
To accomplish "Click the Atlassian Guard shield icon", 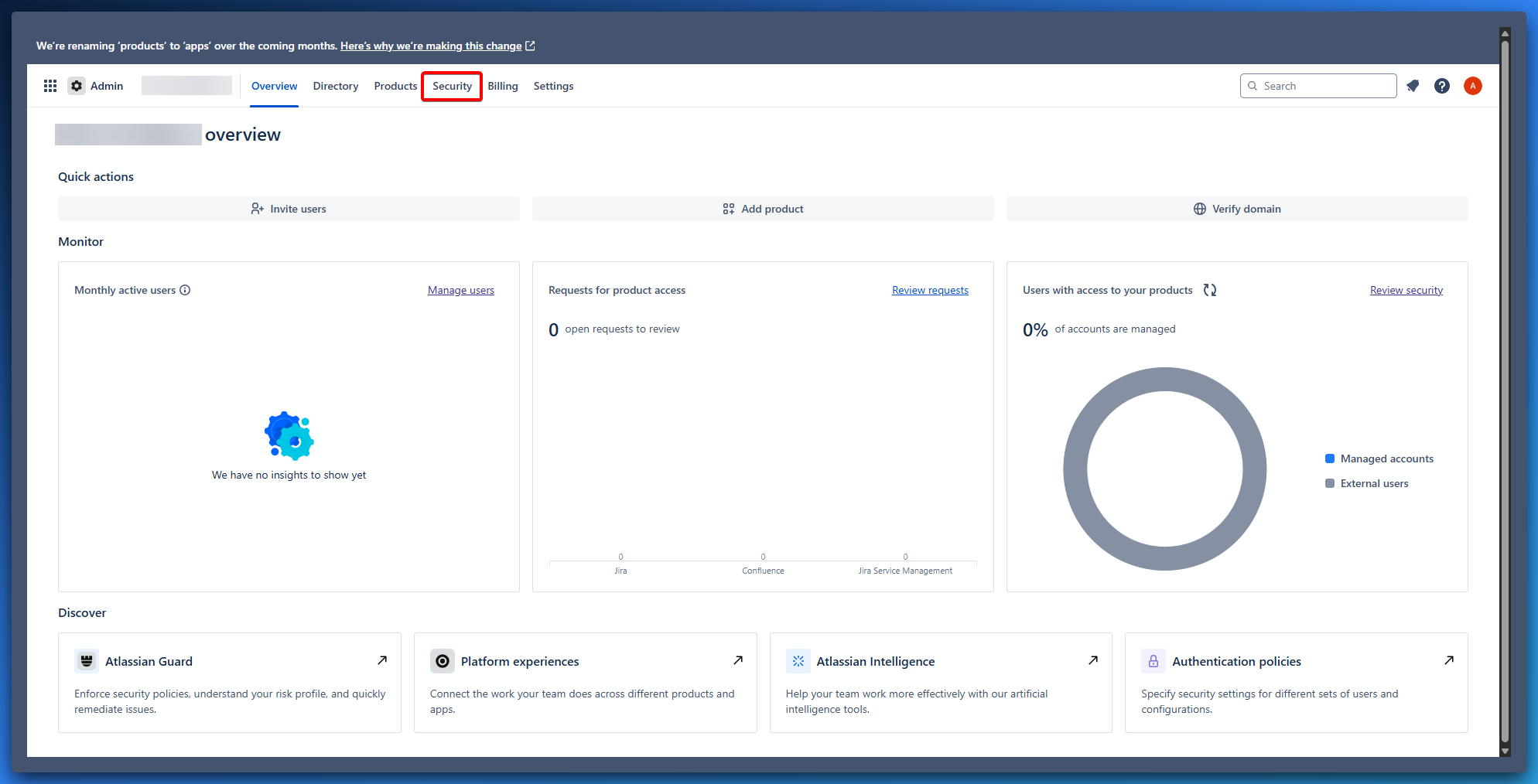I will tap(87, 661).
